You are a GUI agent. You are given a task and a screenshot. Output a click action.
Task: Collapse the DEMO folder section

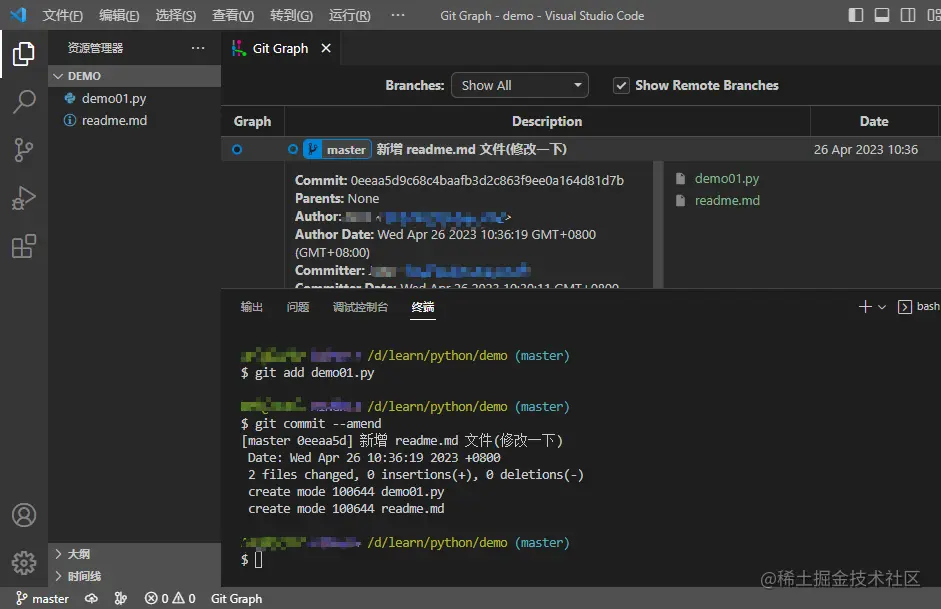tap(84, 76)
